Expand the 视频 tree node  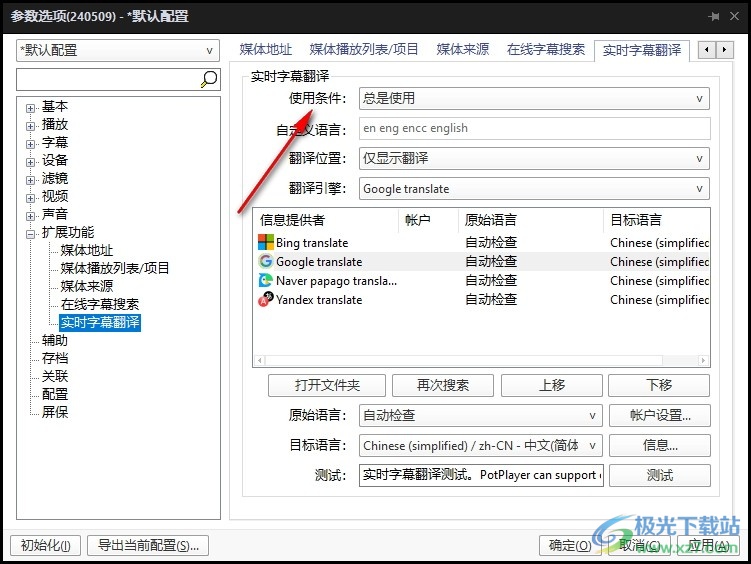31,198
